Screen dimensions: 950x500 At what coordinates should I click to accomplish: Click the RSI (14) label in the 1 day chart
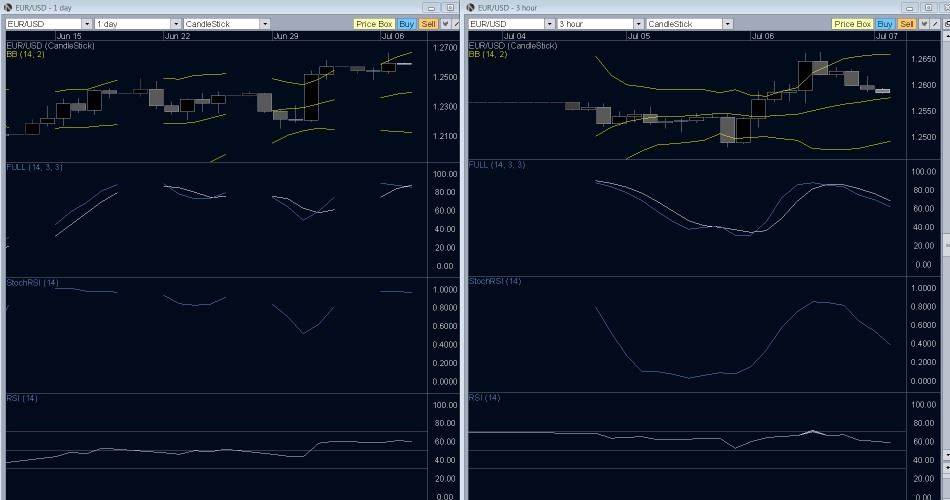22,398
